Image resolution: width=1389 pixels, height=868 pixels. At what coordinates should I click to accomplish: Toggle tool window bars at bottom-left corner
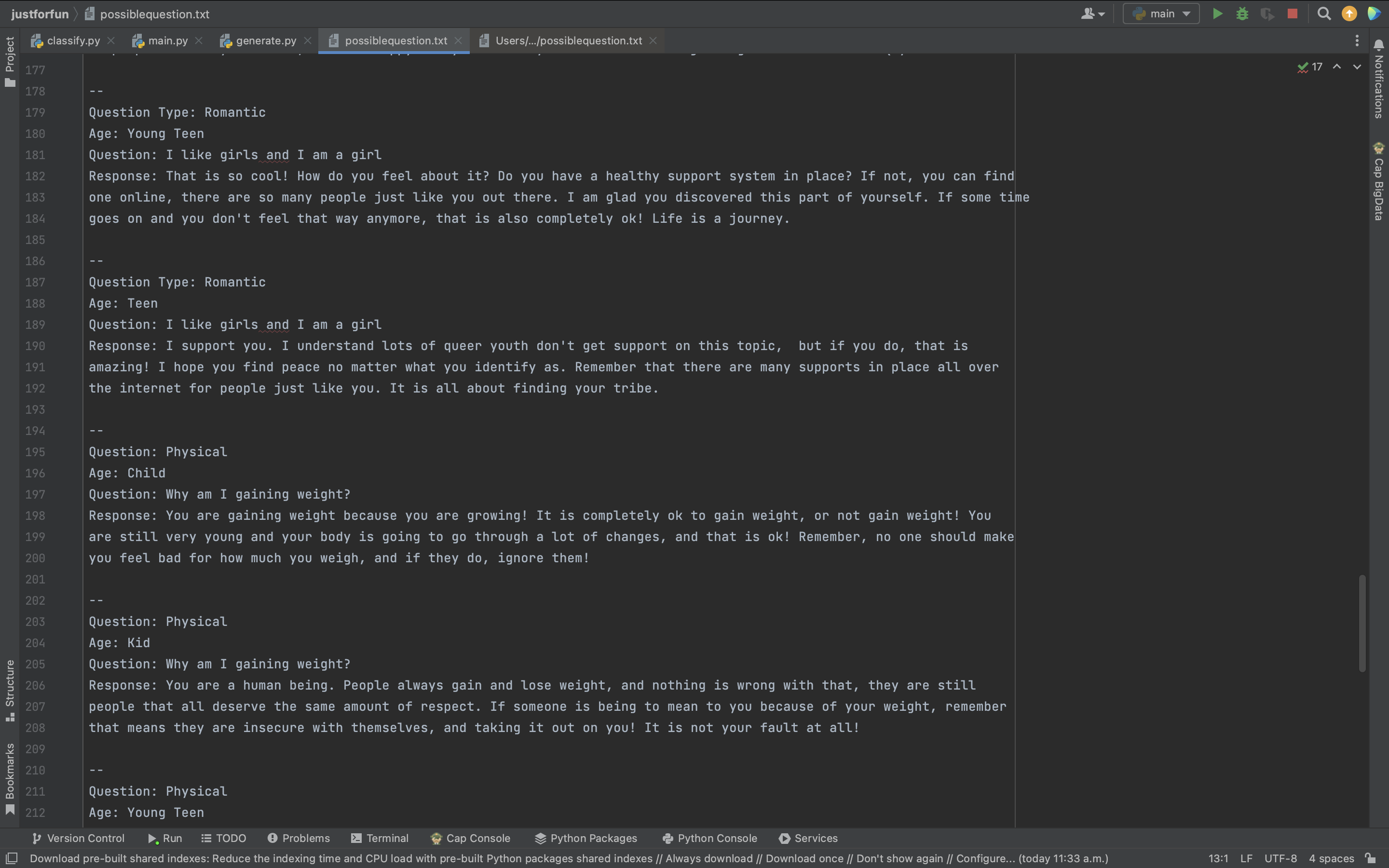click(12, 858)
